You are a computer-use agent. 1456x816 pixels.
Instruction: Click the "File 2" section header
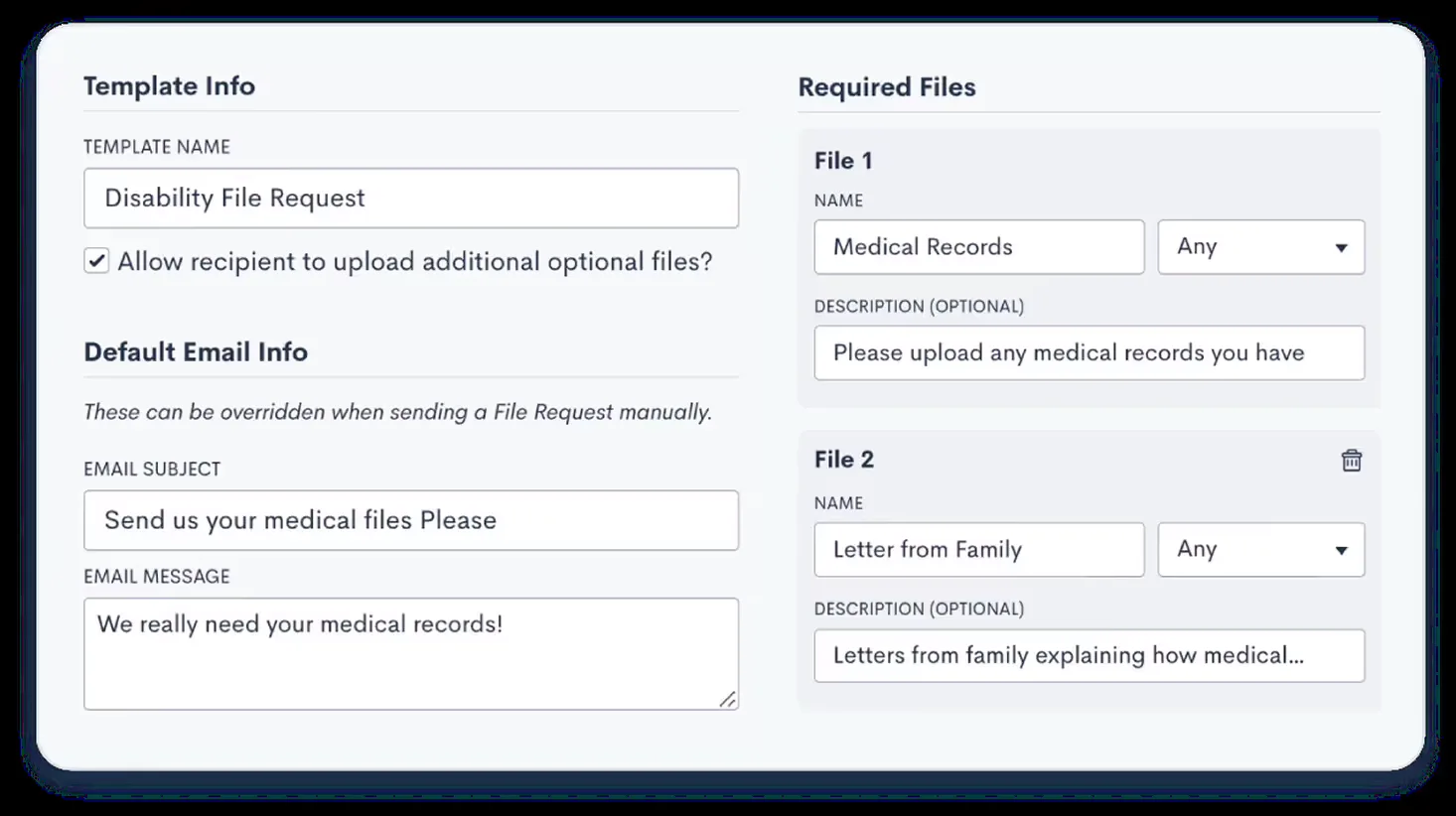(843, 460)
